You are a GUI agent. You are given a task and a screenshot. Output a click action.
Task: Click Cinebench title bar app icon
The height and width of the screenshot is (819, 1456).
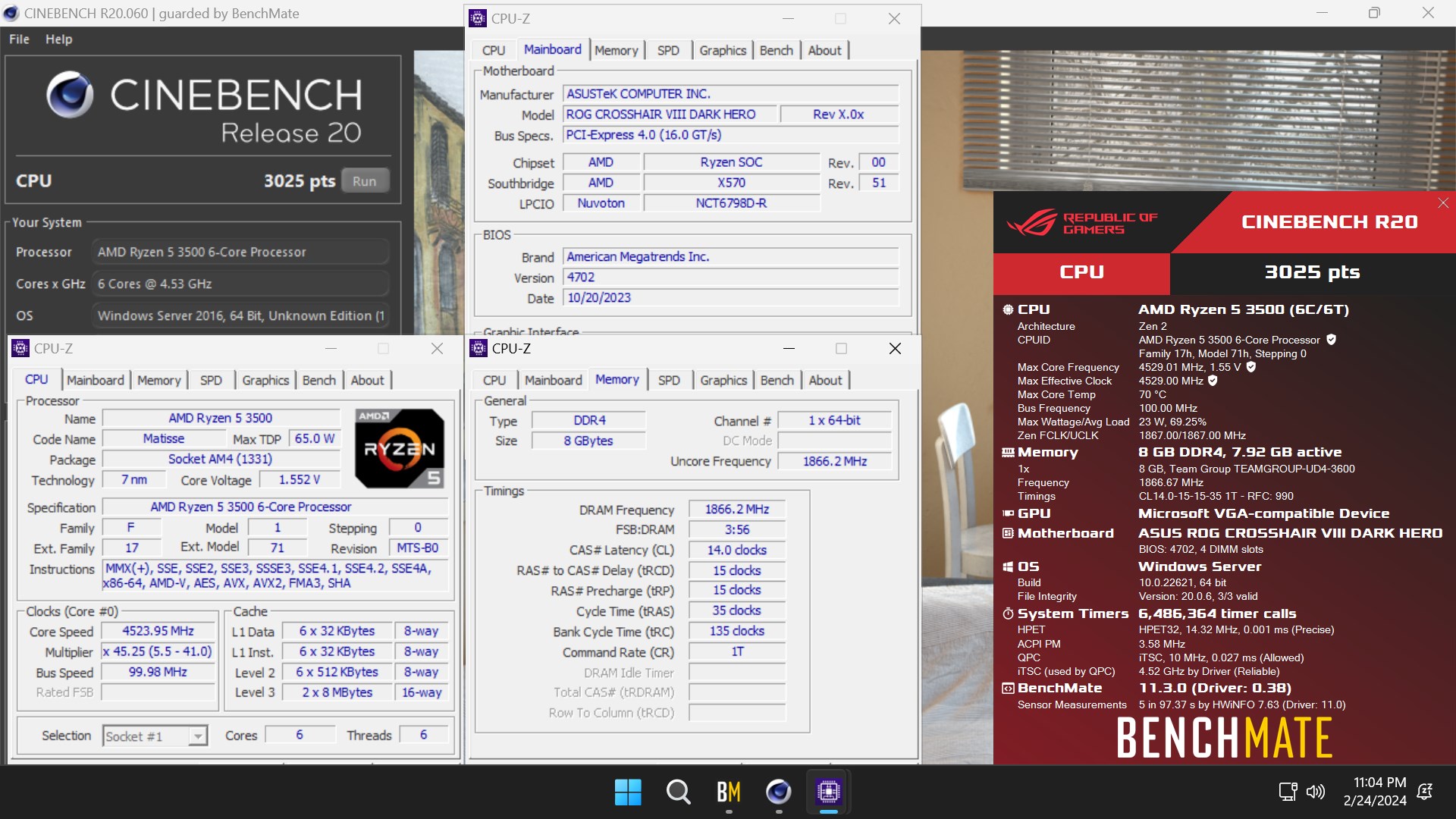click(x=11, y=13)
